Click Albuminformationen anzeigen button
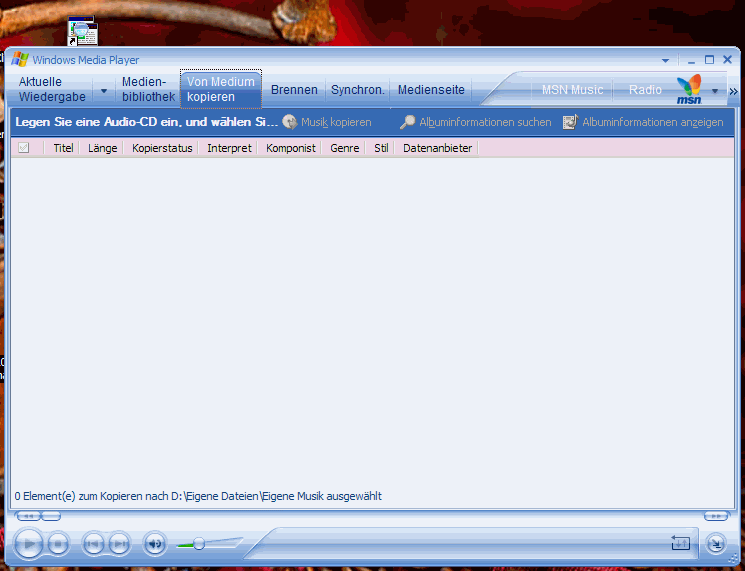 click(643, 122)
